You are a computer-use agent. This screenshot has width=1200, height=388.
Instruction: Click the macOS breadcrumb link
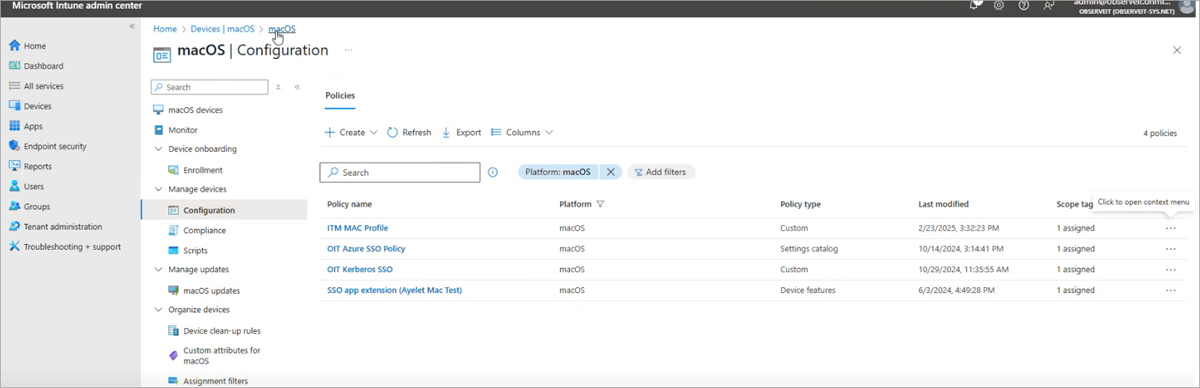pos(282,29)
